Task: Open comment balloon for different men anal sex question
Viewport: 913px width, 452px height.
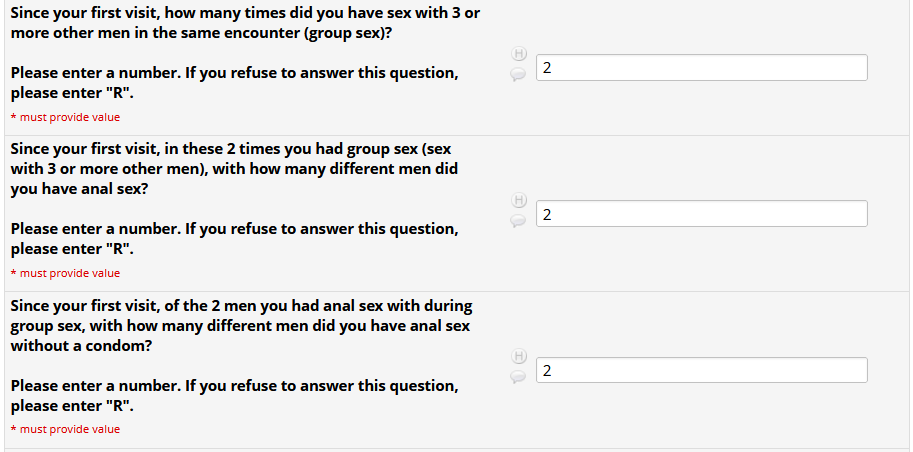Action: (518, 220)
